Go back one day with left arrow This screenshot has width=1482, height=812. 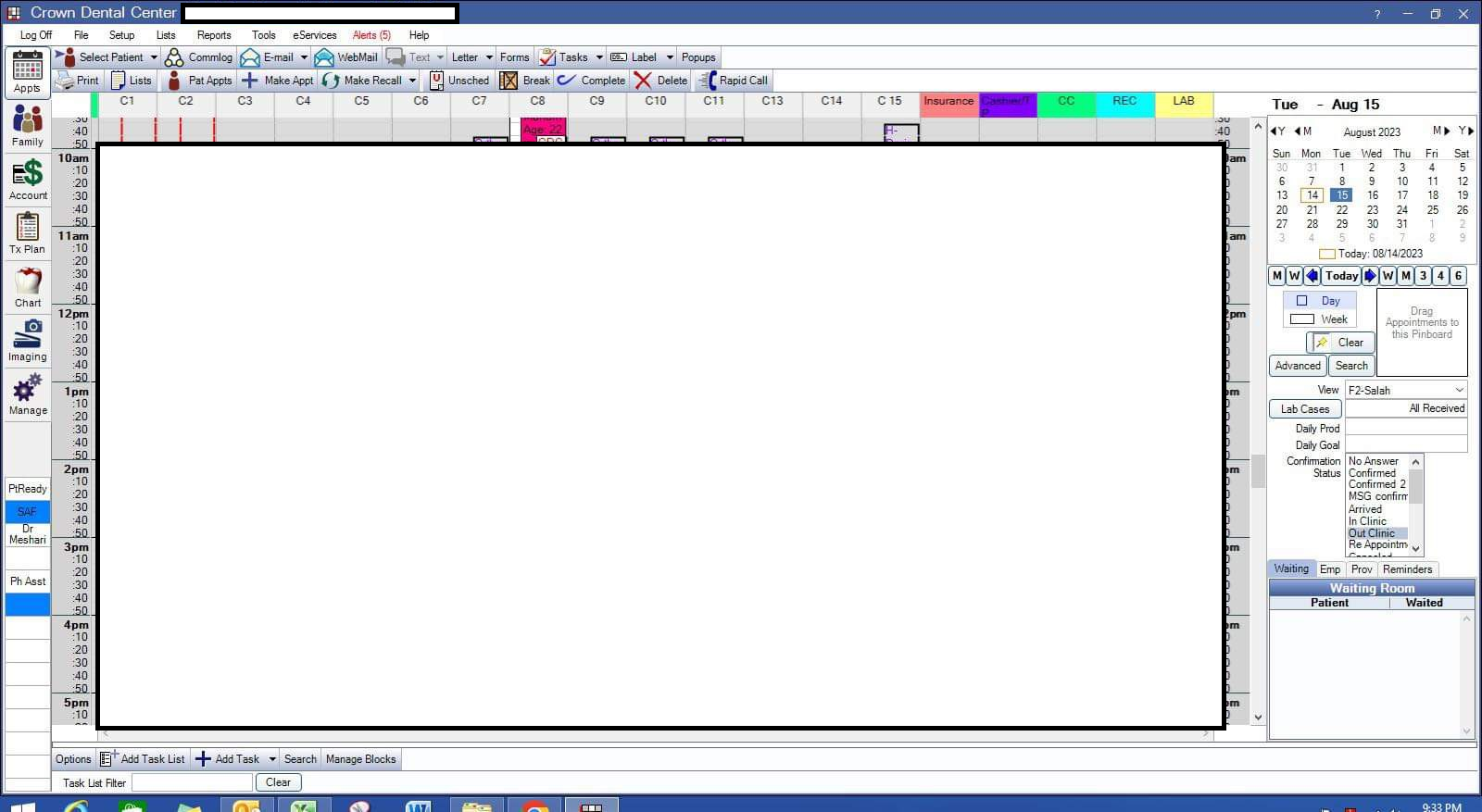(1312, 276)
